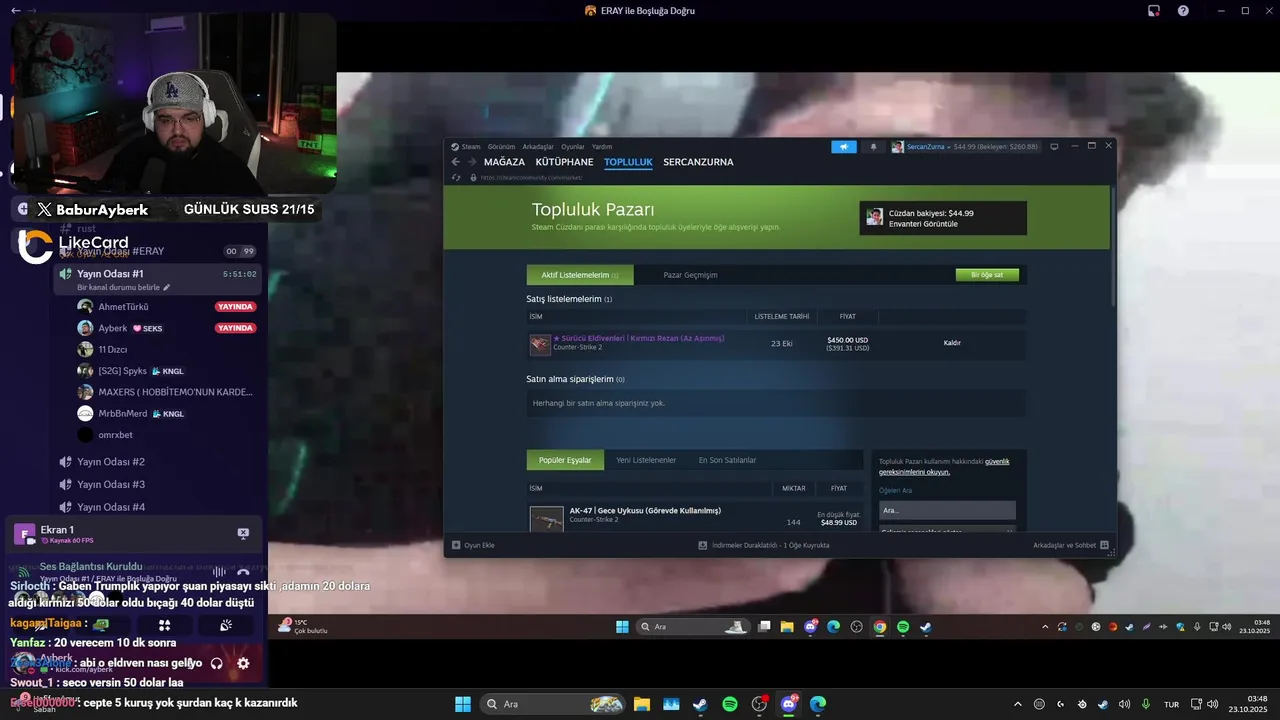Open the downloads icon in Steam footer
This screenshot has width=1280, height=720.
703,545
